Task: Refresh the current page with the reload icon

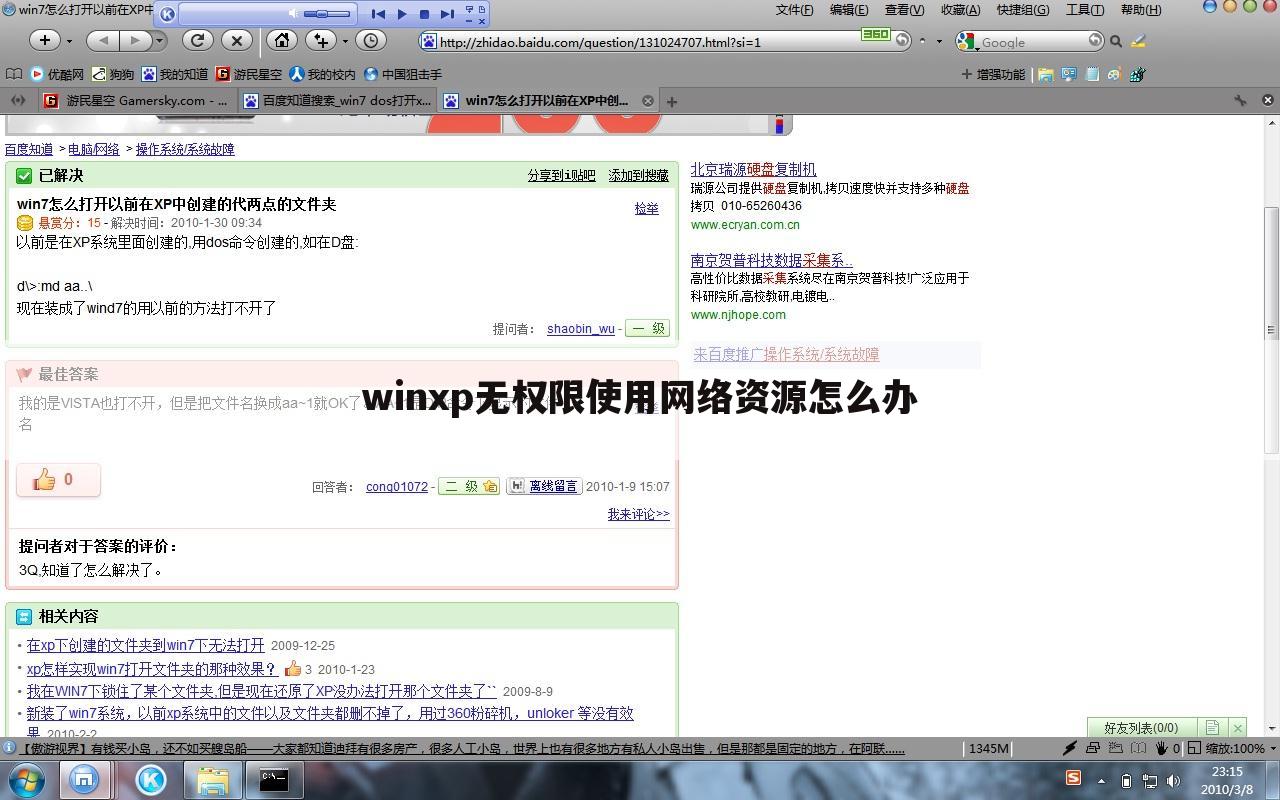Action: 197,40
